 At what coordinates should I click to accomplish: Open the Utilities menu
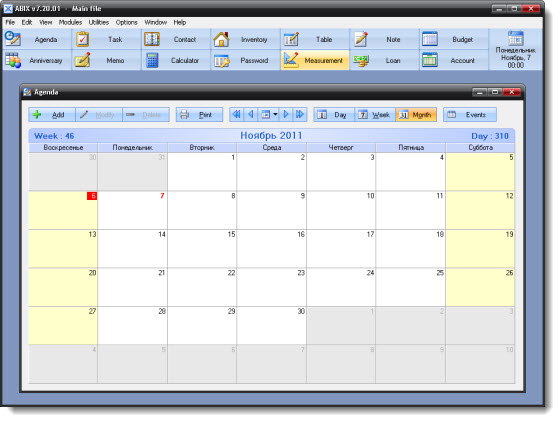(99, 22)
